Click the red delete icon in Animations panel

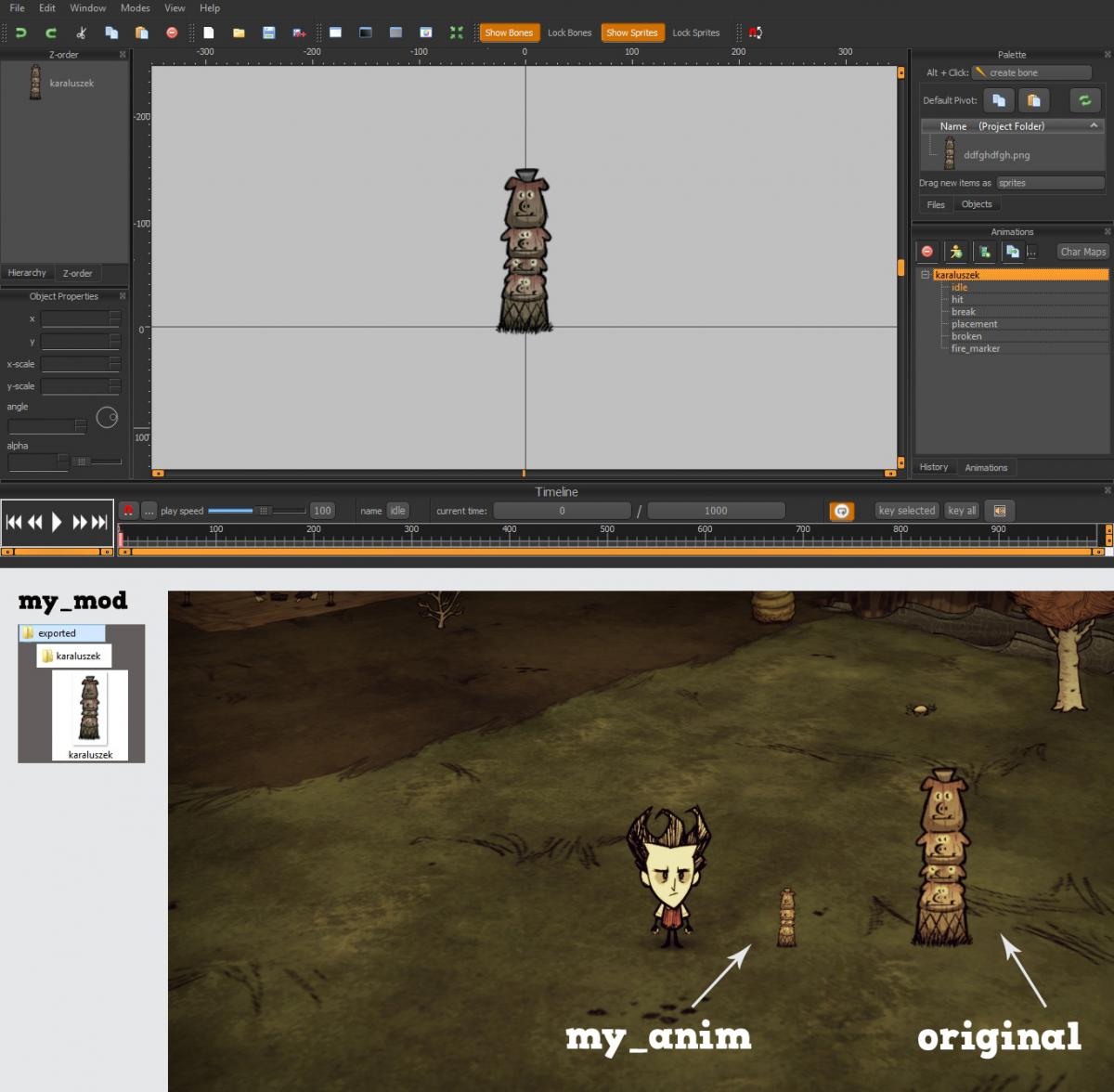927,252
